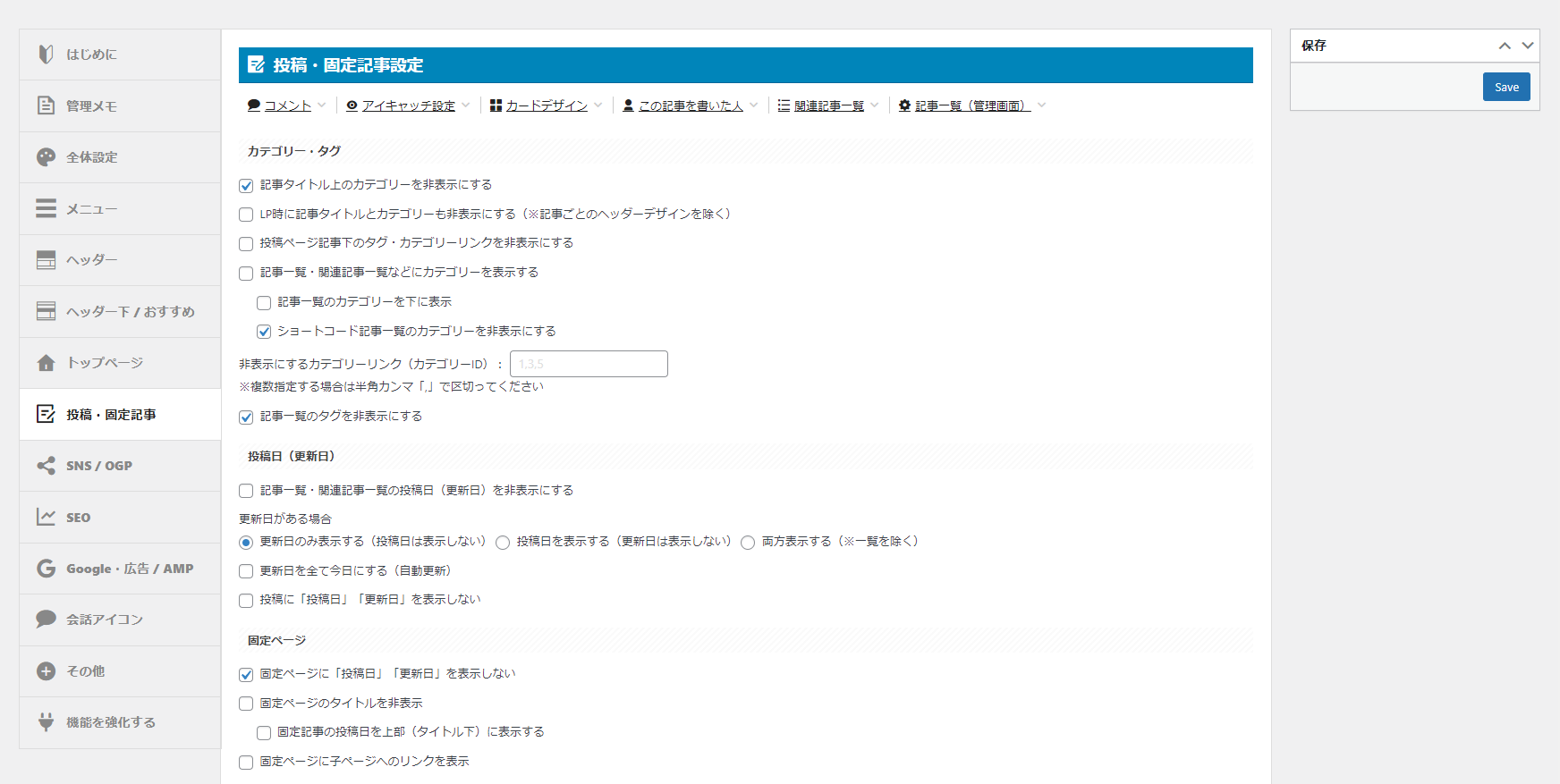Expand the chevron next to アイキャッチ設定

465,105
